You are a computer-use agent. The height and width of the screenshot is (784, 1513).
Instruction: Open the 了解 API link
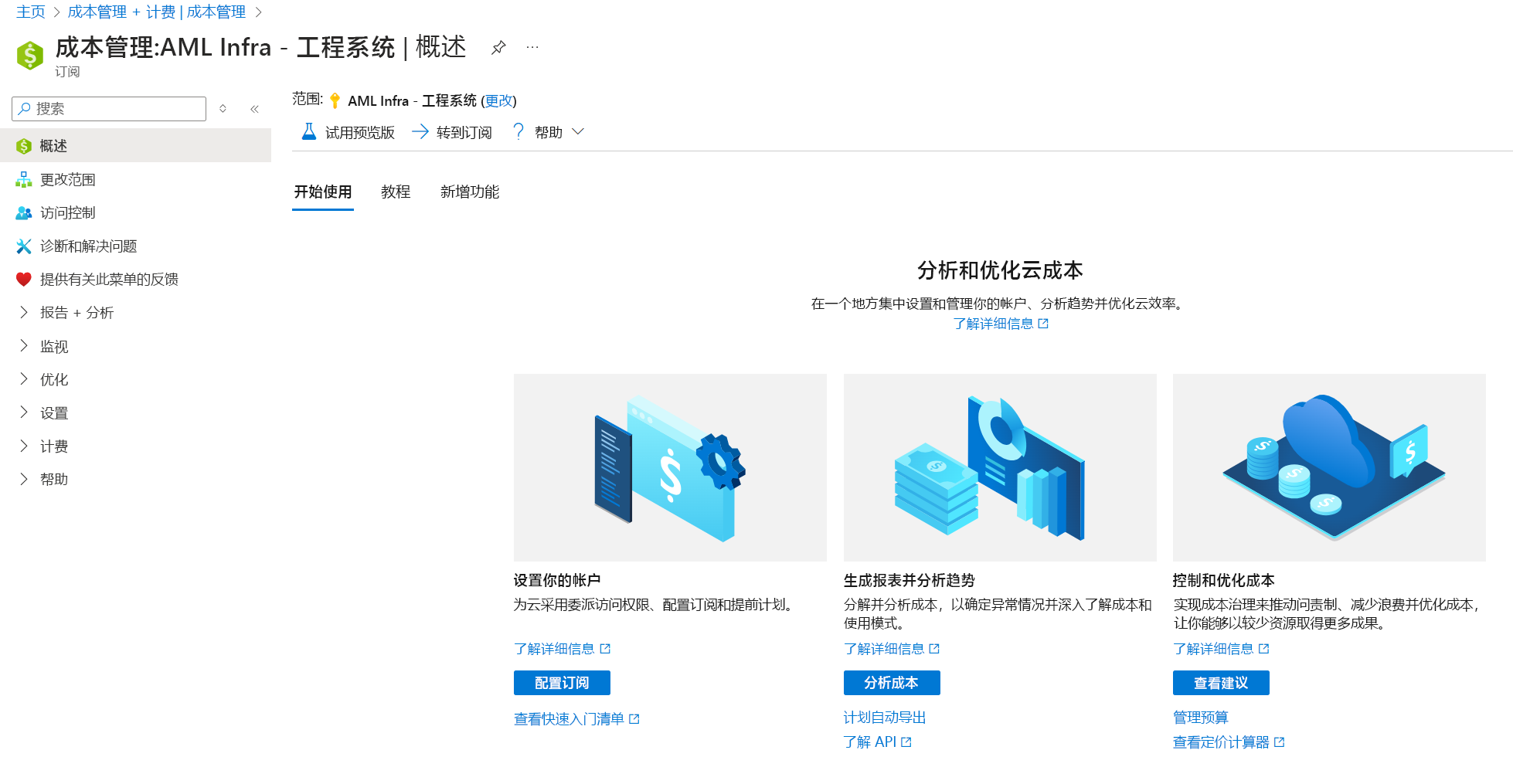pyautogui.click(x=870, y=742)
